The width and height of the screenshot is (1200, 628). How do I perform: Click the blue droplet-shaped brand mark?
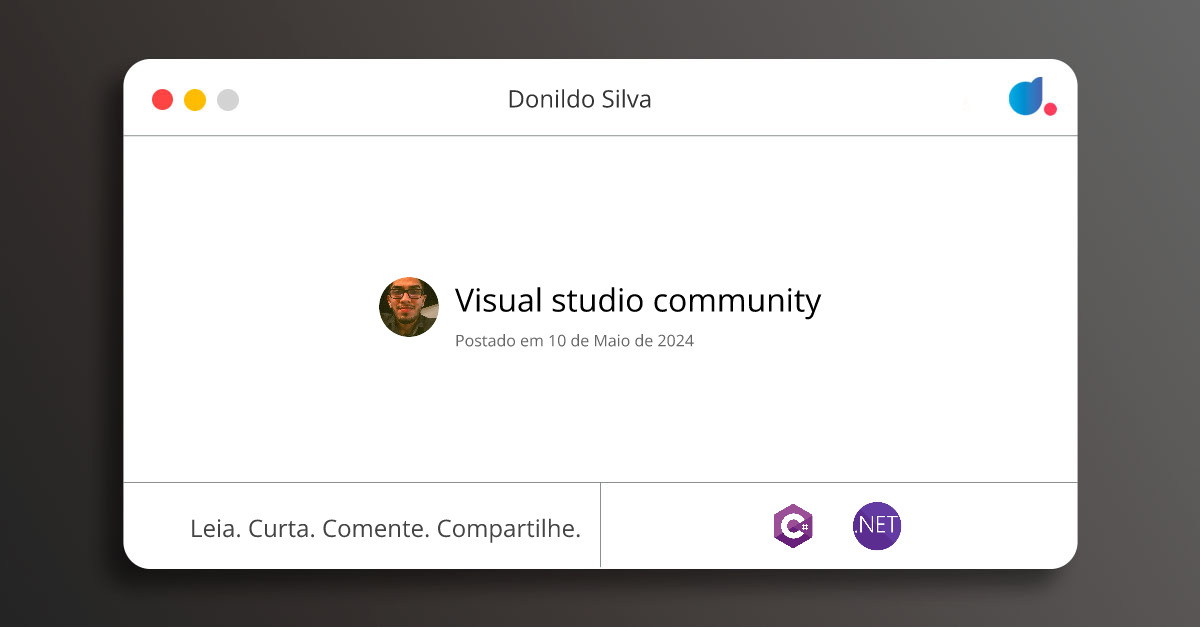[x=1025, y=95]
